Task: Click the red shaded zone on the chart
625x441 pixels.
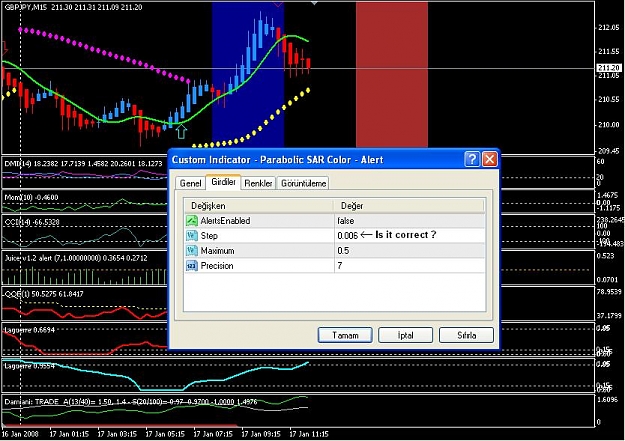Action: 392,75
